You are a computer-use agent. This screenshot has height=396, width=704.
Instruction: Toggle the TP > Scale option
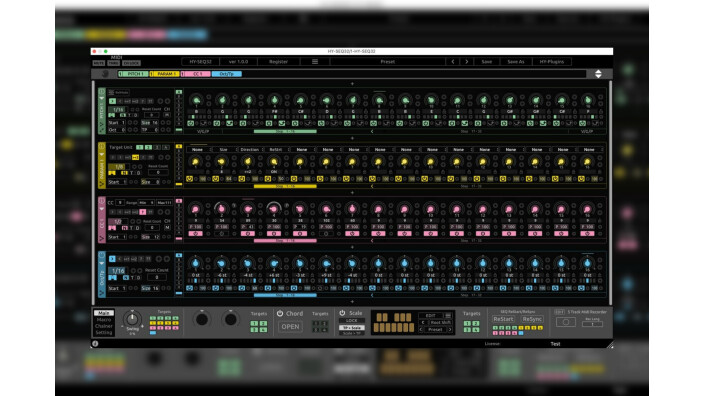[x=352, y=328]
